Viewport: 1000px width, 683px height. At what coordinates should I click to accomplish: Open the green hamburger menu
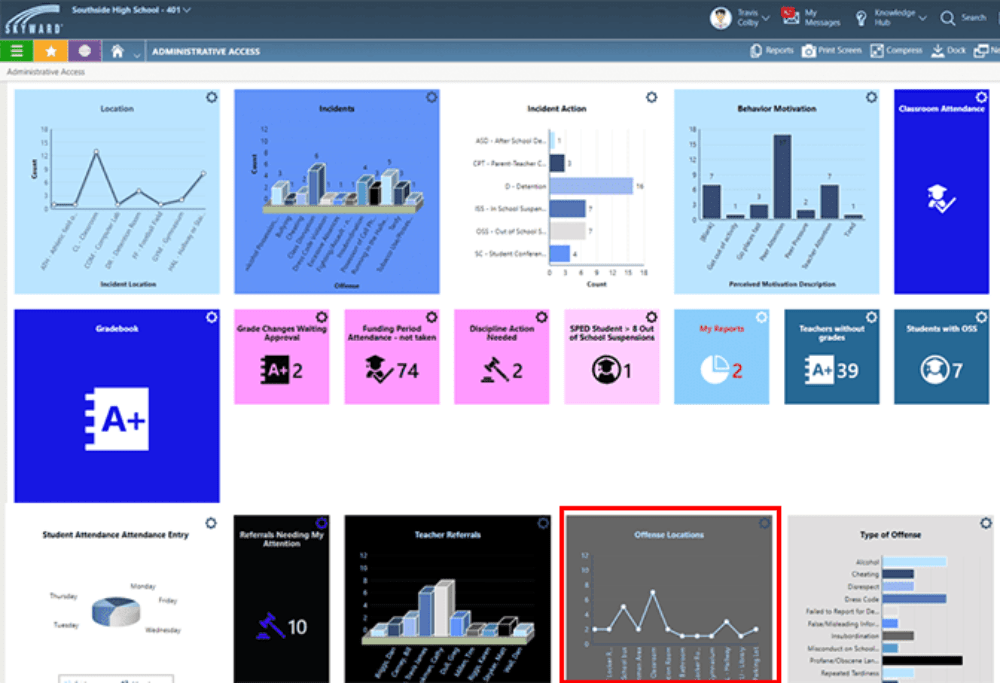(x=18, y=49)
